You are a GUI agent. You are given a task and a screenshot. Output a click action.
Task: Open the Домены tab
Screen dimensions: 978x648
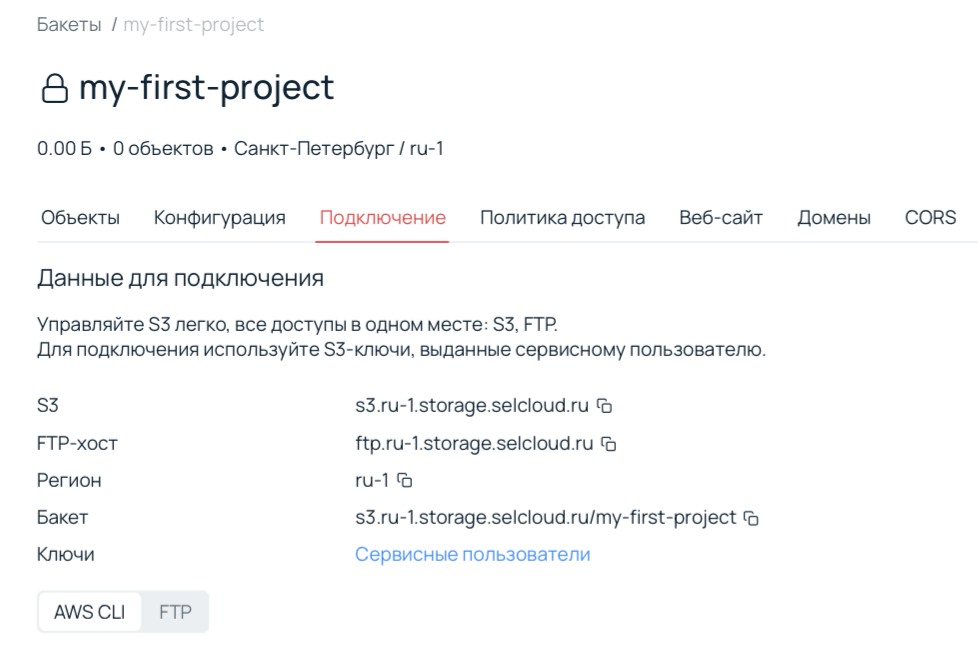click(x=833, y=218)
